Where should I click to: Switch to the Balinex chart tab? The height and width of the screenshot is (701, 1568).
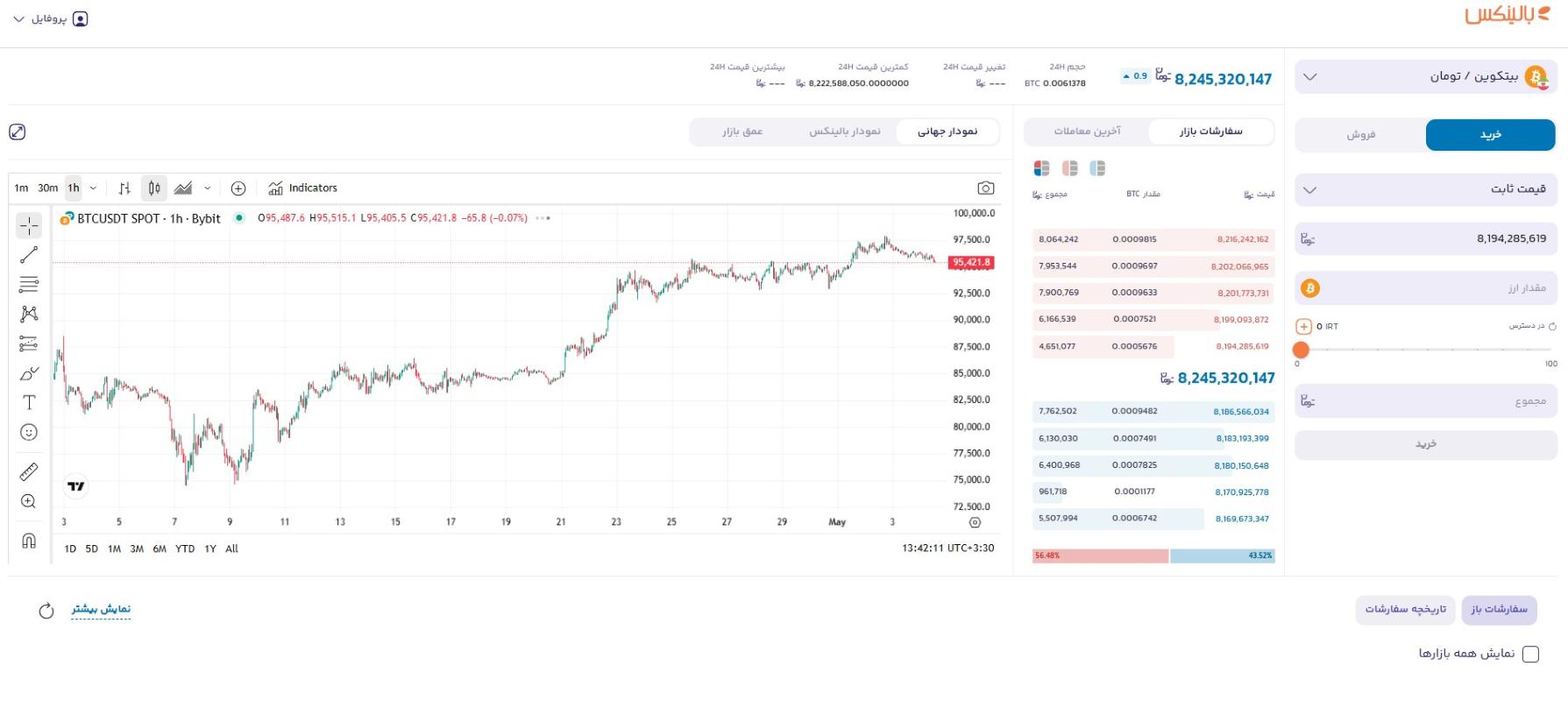tap(845, 131)
